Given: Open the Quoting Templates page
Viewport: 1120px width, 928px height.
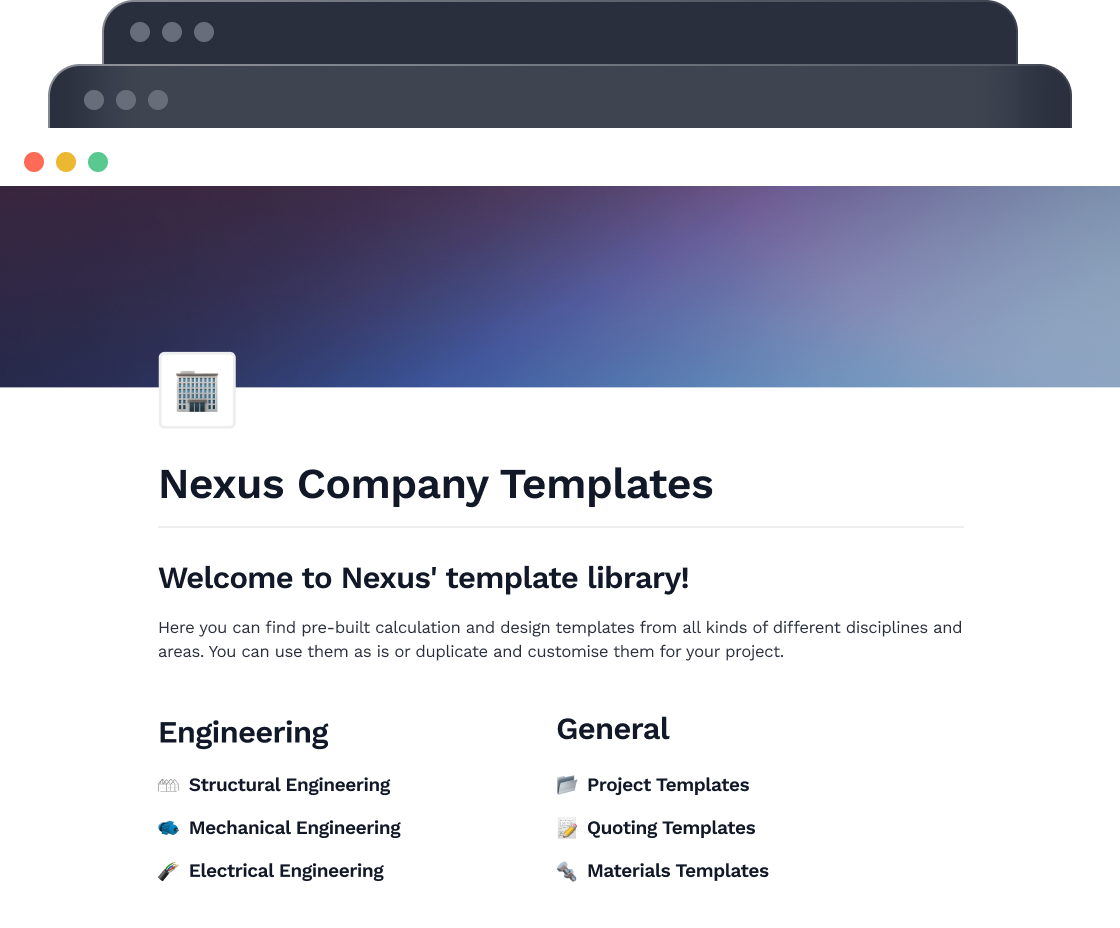Looking at the screenshot, I should click(x=671, y=828).
